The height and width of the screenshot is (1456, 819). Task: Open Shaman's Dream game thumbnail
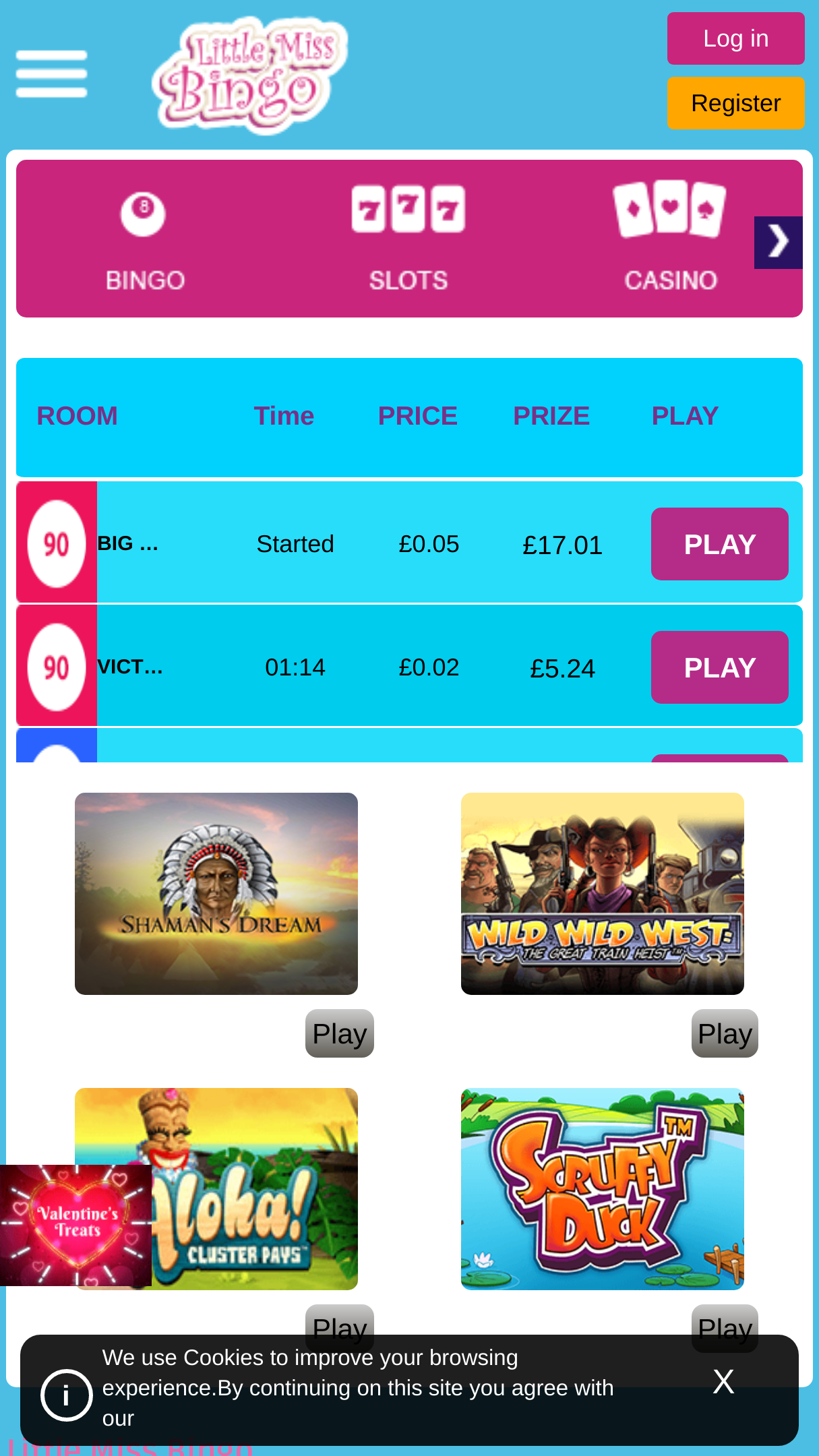[216, 894]
